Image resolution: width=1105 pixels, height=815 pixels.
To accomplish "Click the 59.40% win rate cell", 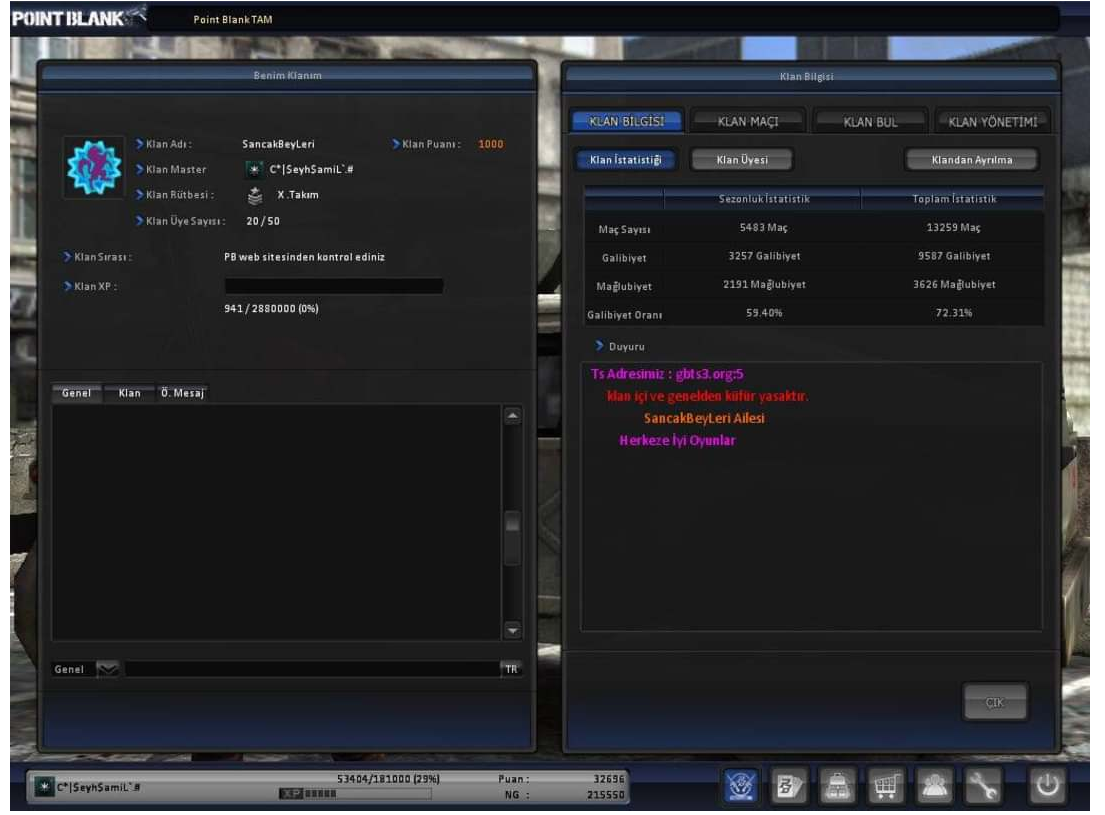I will [x=764, y=312].
